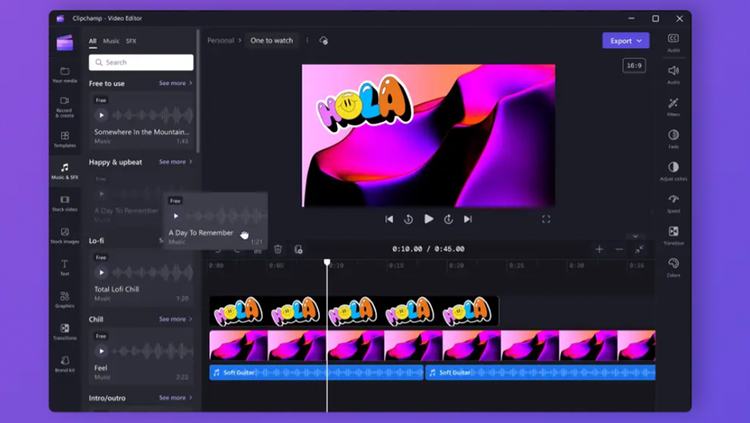Switch to the Music tab
This screenshot has height=423, width=750.
click(111, 41)
